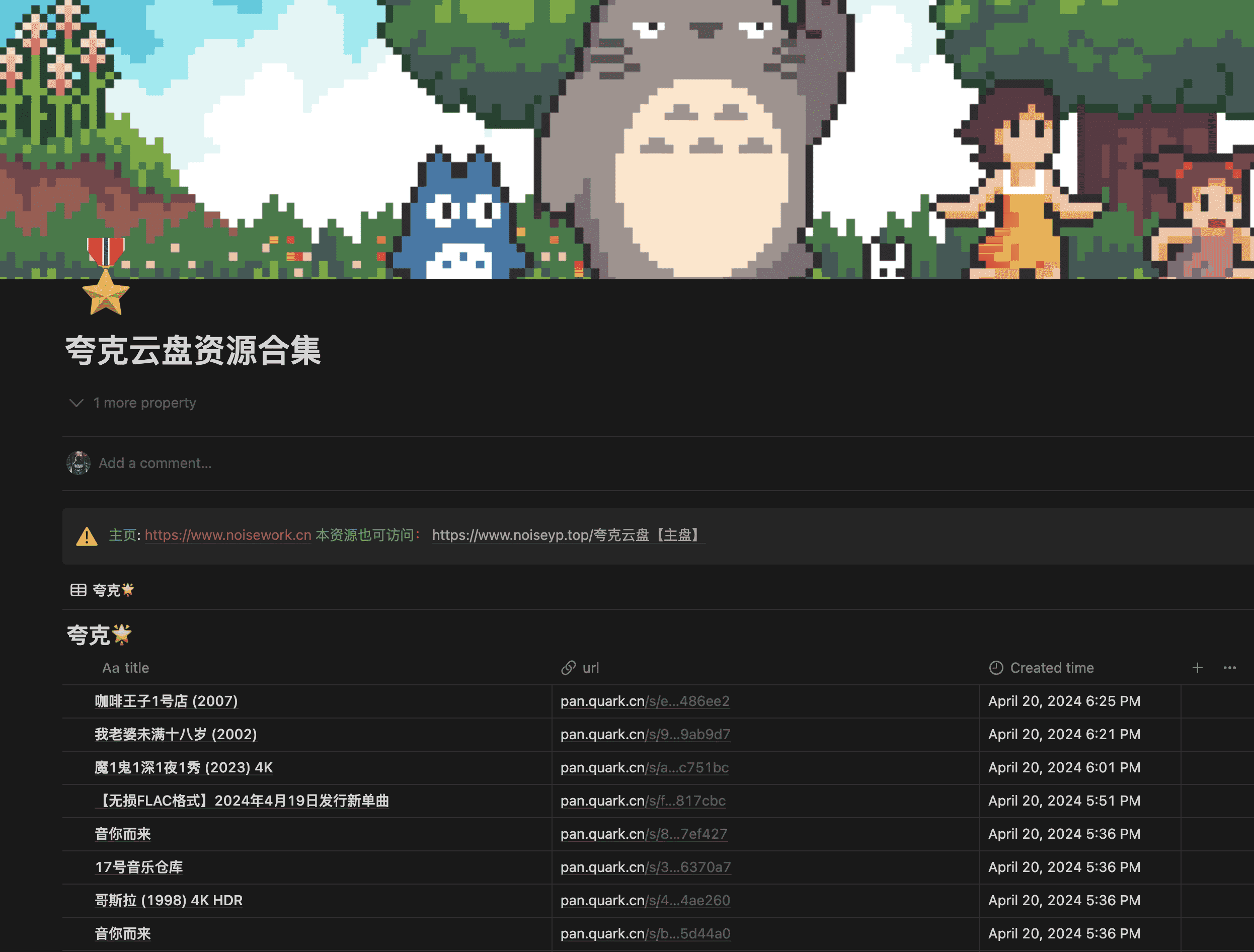The height and width of the screenshot is (952, 1254).
Task: Click the yellow warning callout icon
Action: click(x=87, y=536)
